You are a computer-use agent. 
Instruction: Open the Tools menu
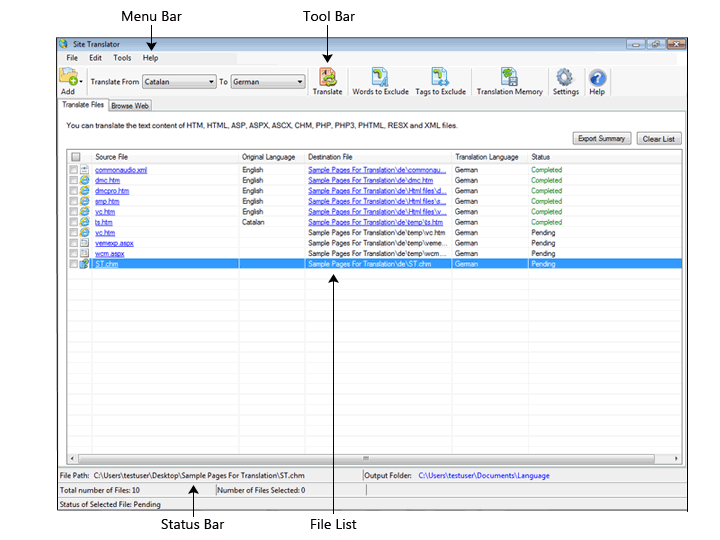click(x=122, y=58)
